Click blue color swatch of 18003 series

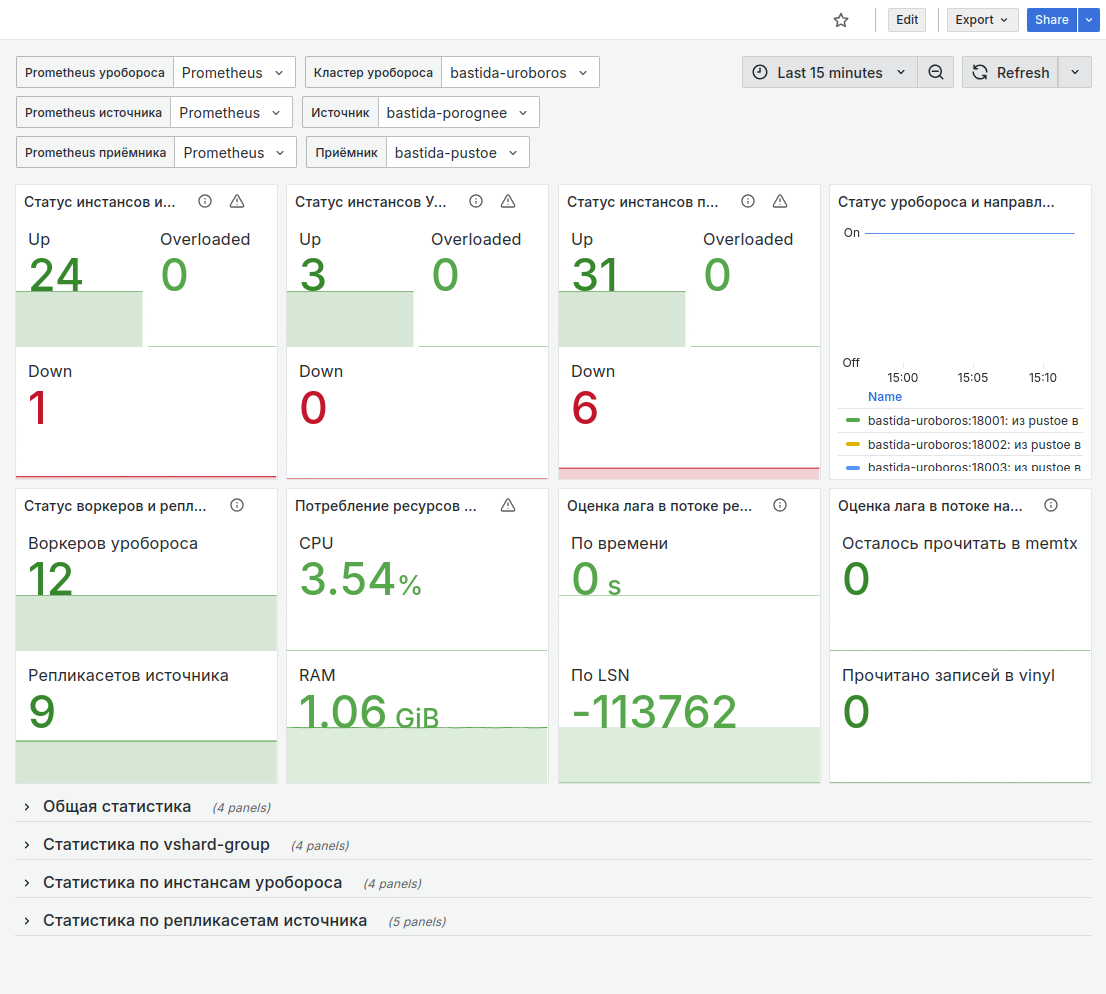852,468
